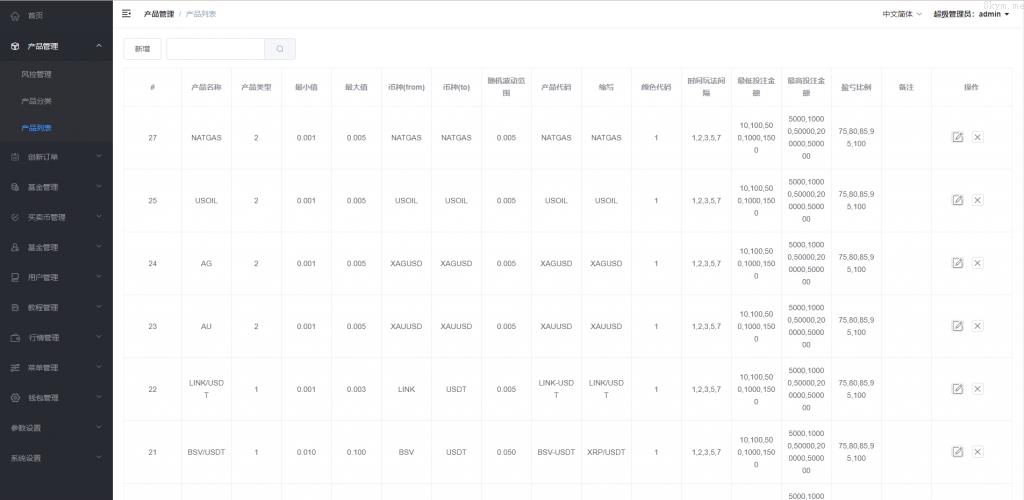Select 产品分类 in the sidebar submenu
Image resolution: width=1024 pixels, height=500 pixels.
(36, 101)
